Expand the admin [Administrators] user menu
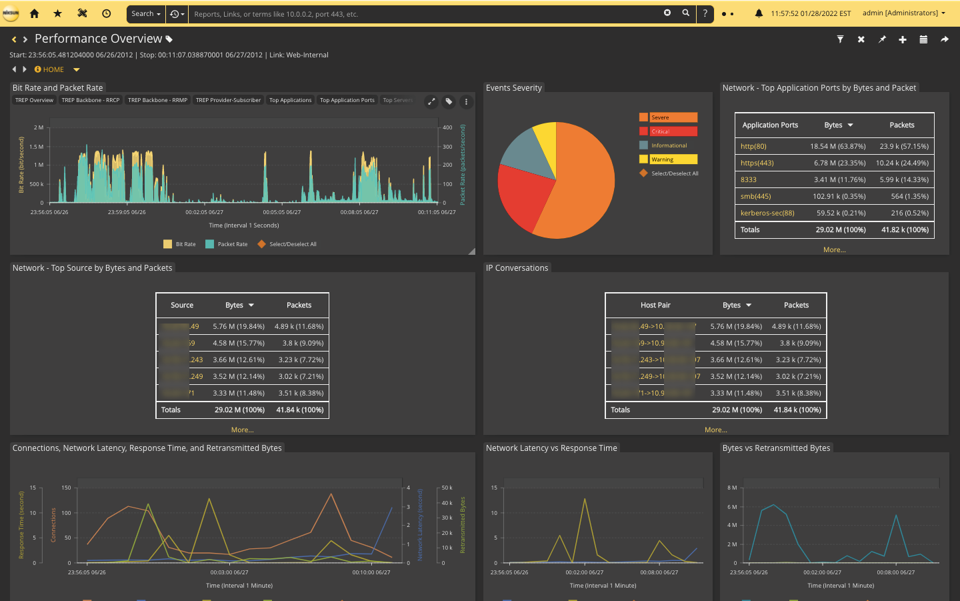The height and width of the screenshot is (601, 960). [x=903, y=14]
